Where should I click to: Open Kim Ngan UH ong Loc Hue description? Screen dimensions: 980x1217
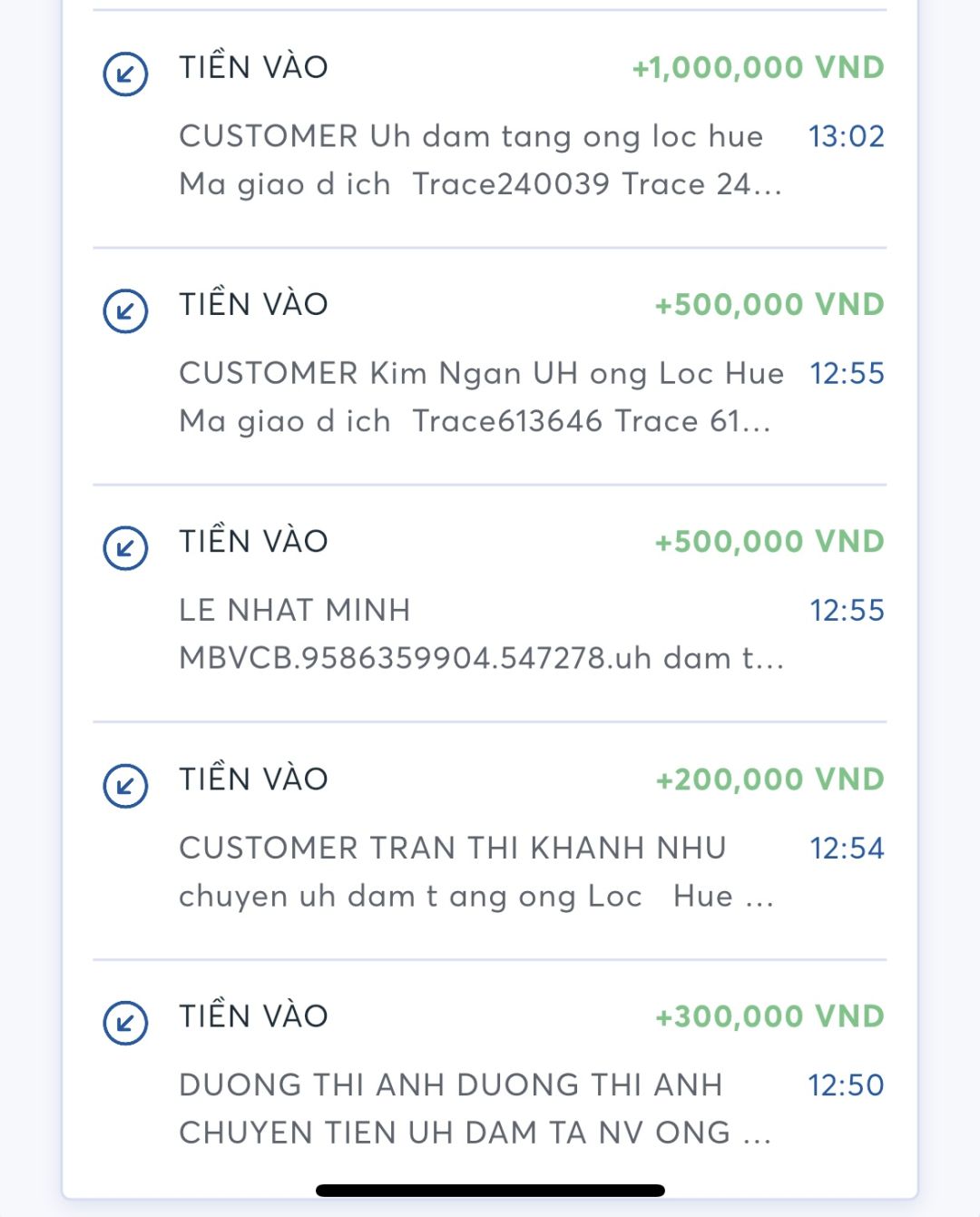click(x=481, y=373)
